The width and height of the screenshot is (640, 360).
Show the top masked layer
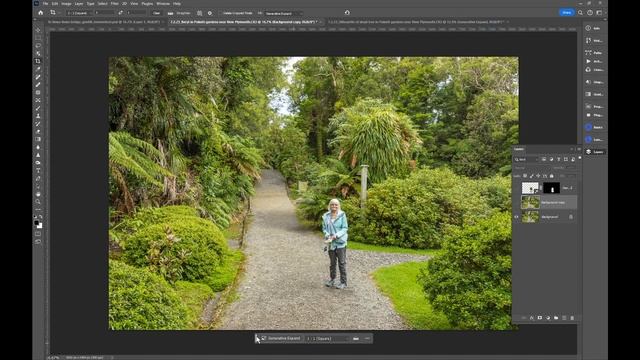pos(516,188)
